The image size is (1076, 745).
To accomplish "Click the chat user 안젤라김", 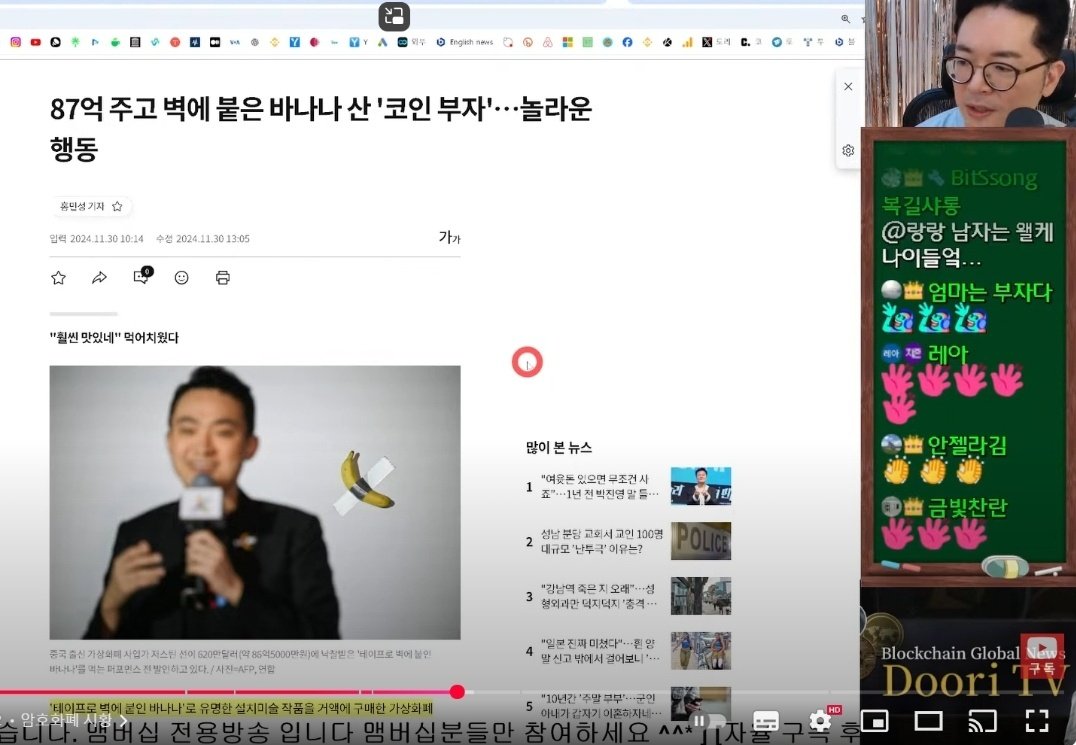I will pos(967,445).
